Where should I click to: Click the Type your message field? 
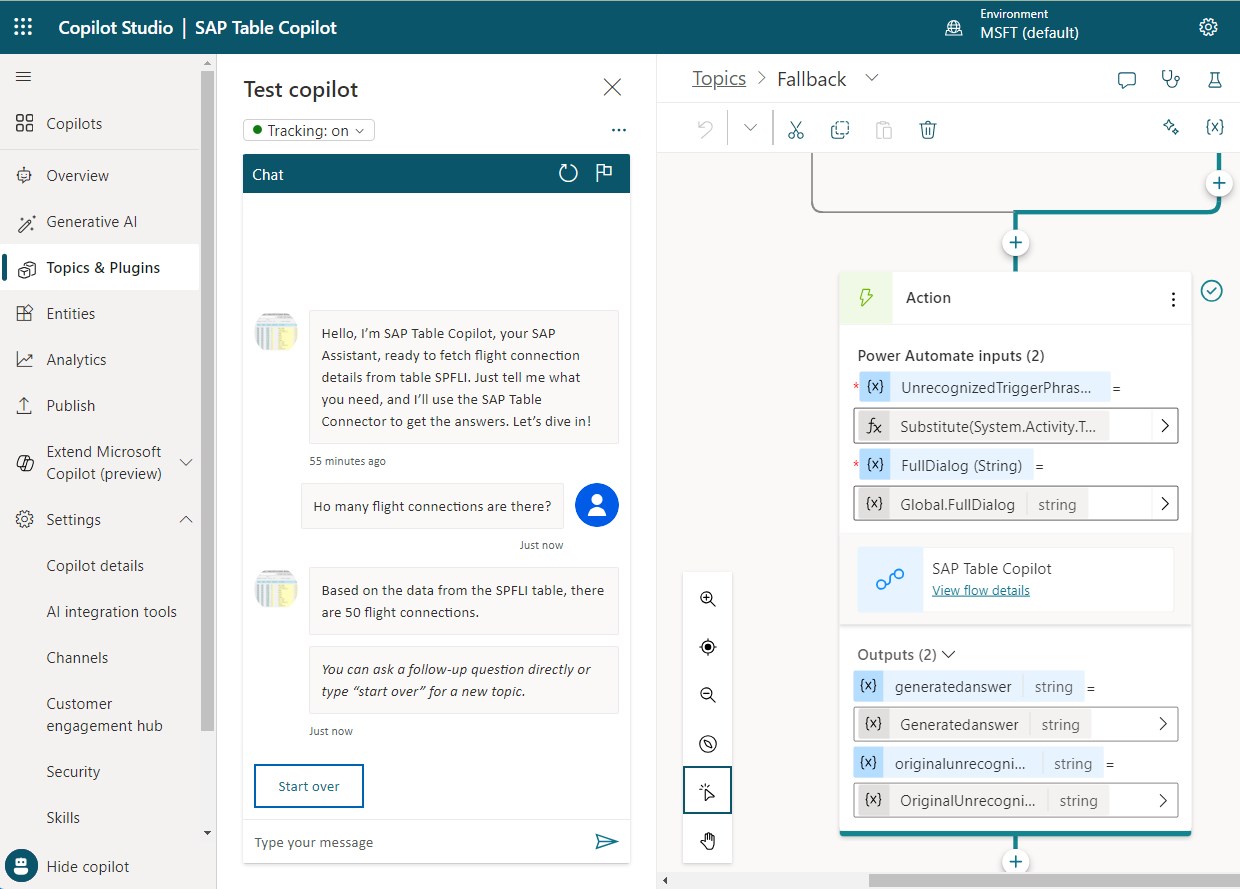(420, 842)
